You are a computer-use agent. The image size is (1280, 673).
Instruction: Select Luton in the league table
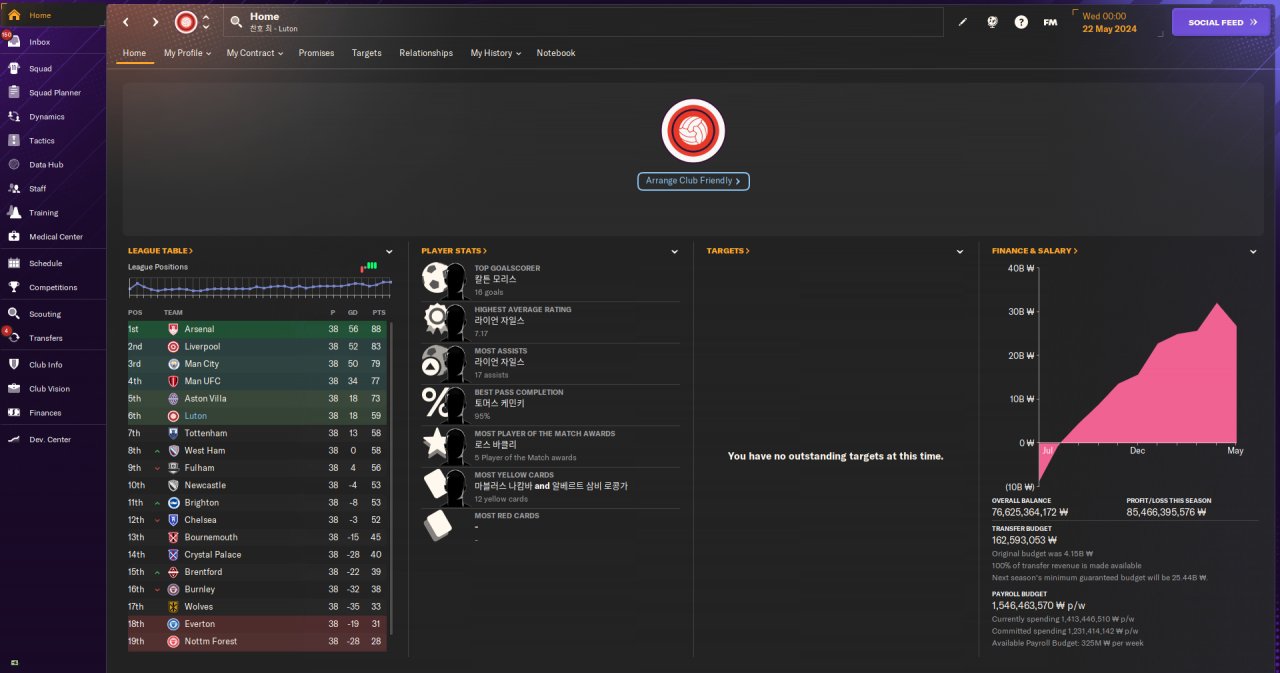point(258,416)
